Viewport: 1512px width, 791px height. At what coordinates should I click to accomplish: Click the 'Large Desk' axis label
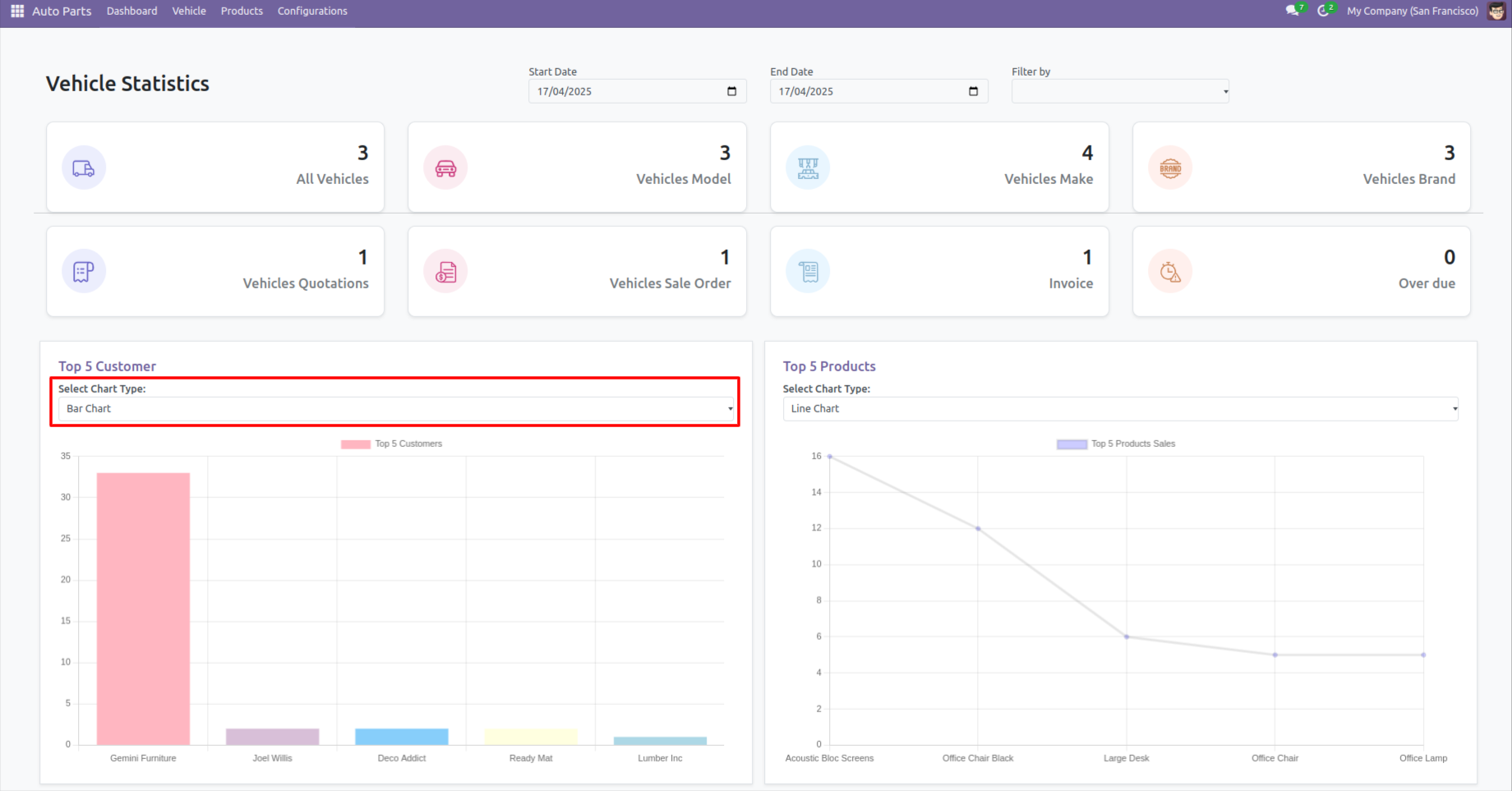point(1127,758)
